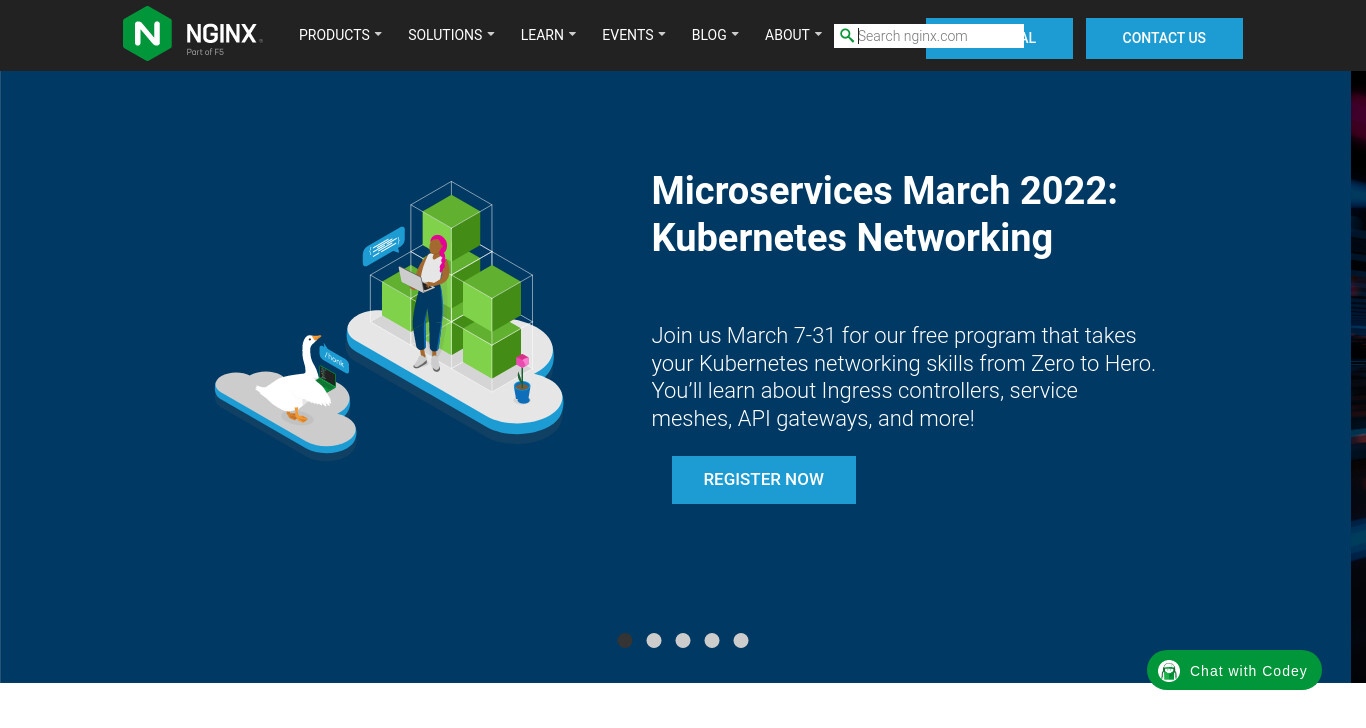Jump to the fifth carousel slide dot

click(741, 640)
